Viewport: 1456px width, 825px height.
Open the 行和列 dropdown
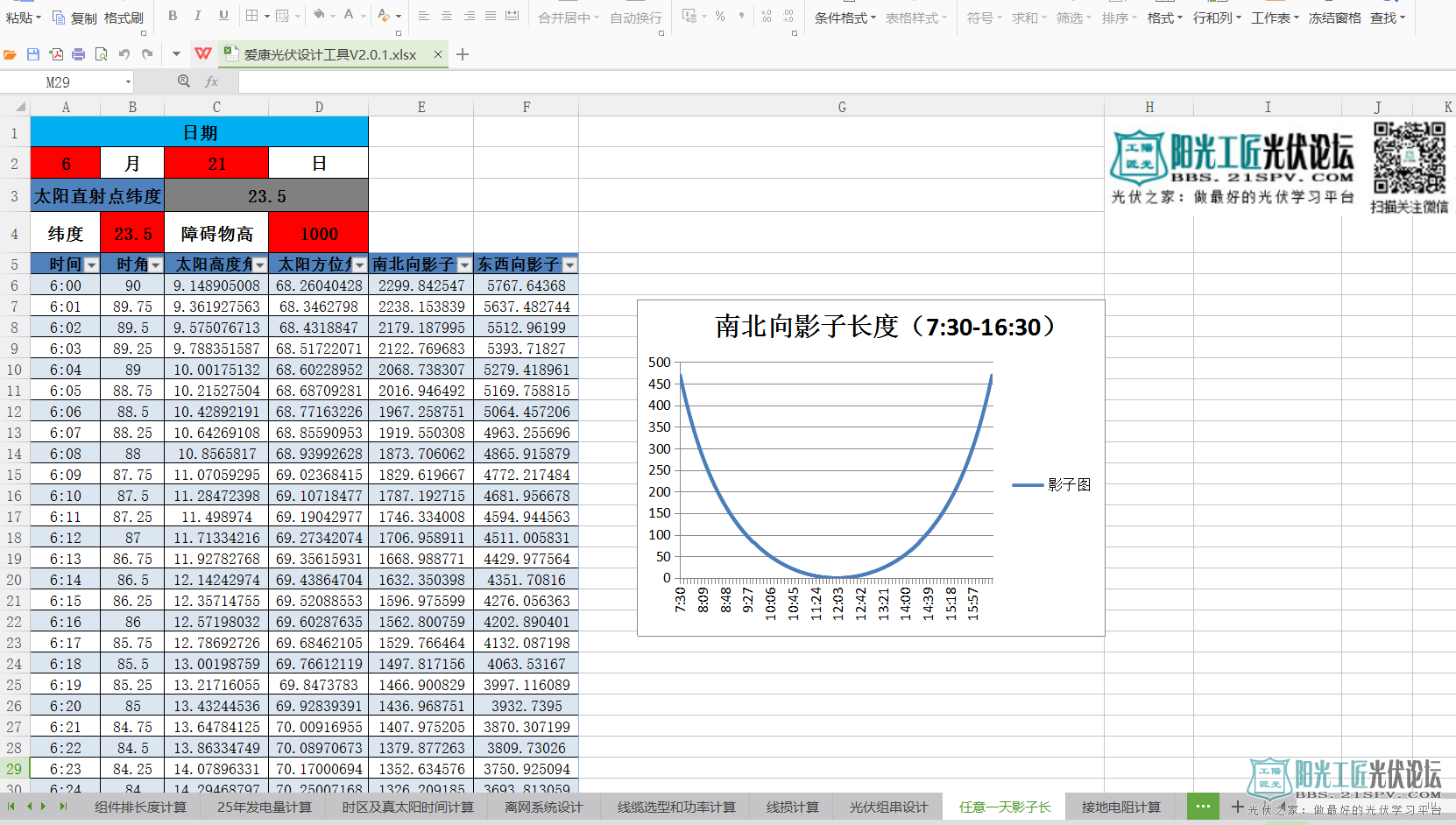point(1217,18)
